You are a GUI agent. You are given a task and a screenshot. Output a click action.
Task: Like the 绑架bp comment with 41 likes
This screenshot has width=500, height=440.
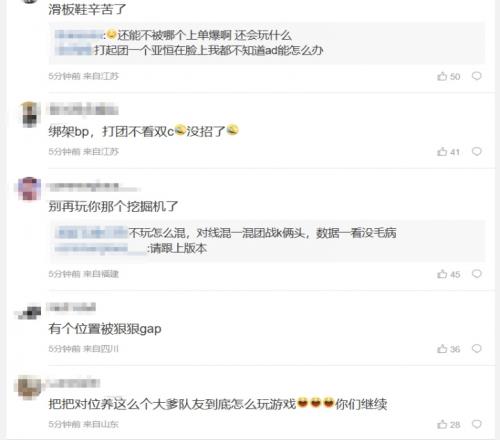click(x=448, y=152)
